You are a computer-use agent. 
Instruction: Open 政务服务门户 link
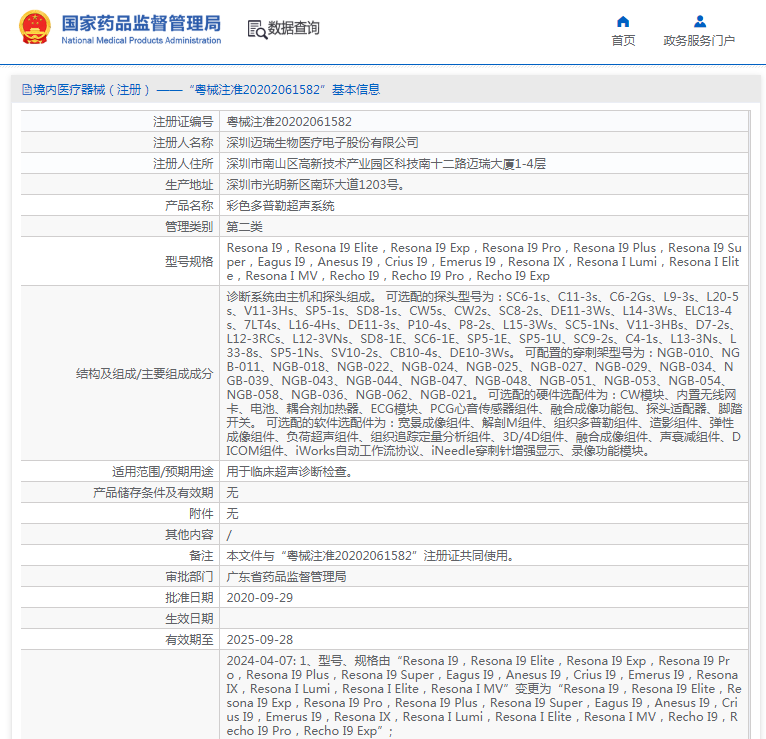click(x=699, y=41)
